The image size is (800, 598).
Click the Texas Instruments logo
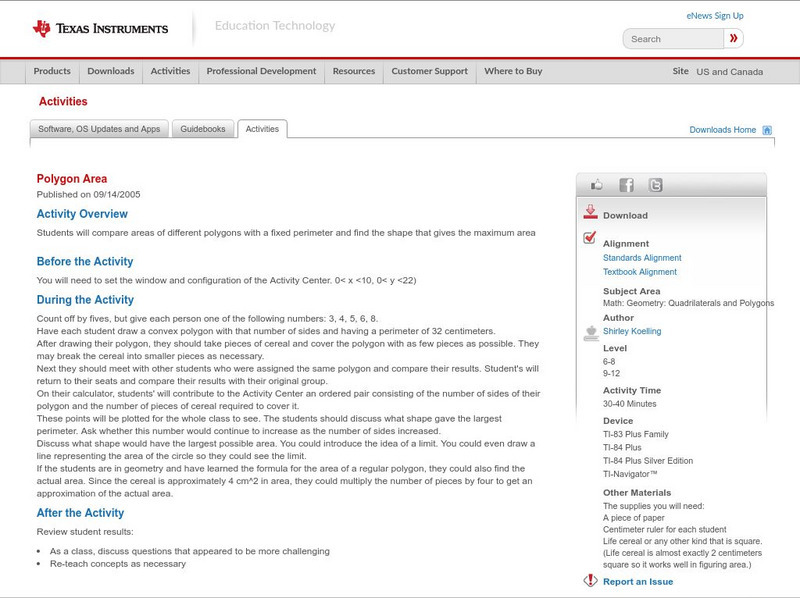point(100,28)
